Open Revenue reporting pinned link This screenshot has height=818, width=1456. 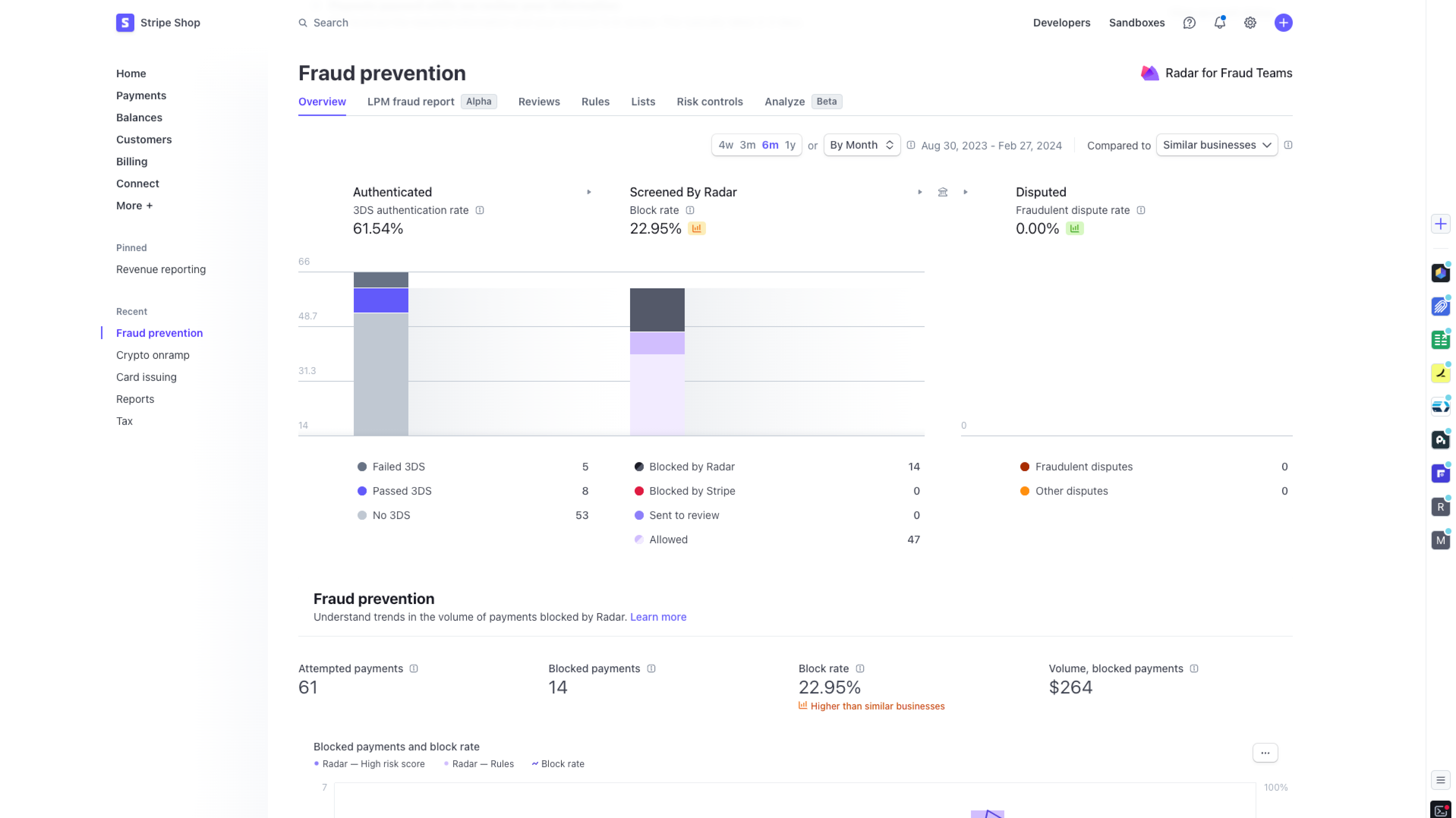[161, 270]
